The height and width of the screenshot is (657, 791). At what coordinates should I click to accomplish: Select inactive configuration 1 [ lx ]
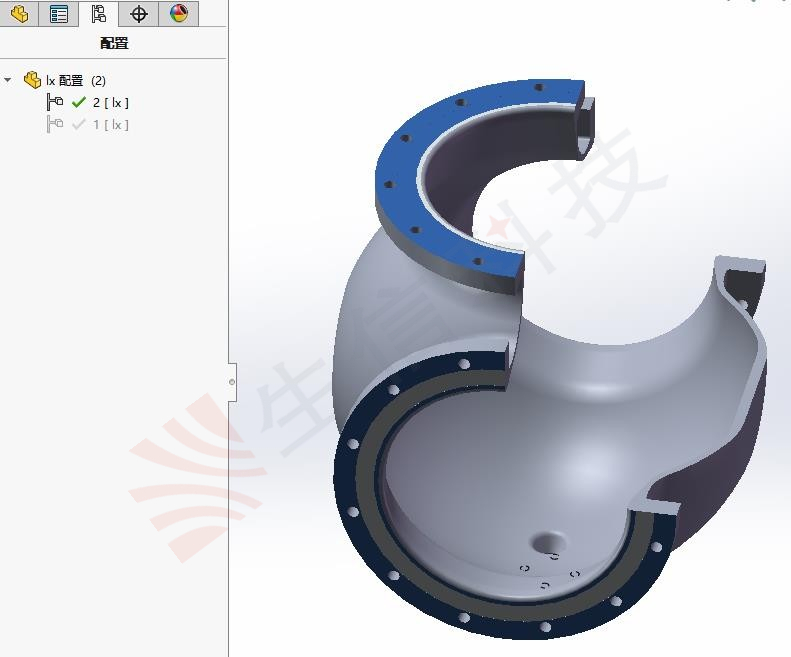[x=110, y=125]
